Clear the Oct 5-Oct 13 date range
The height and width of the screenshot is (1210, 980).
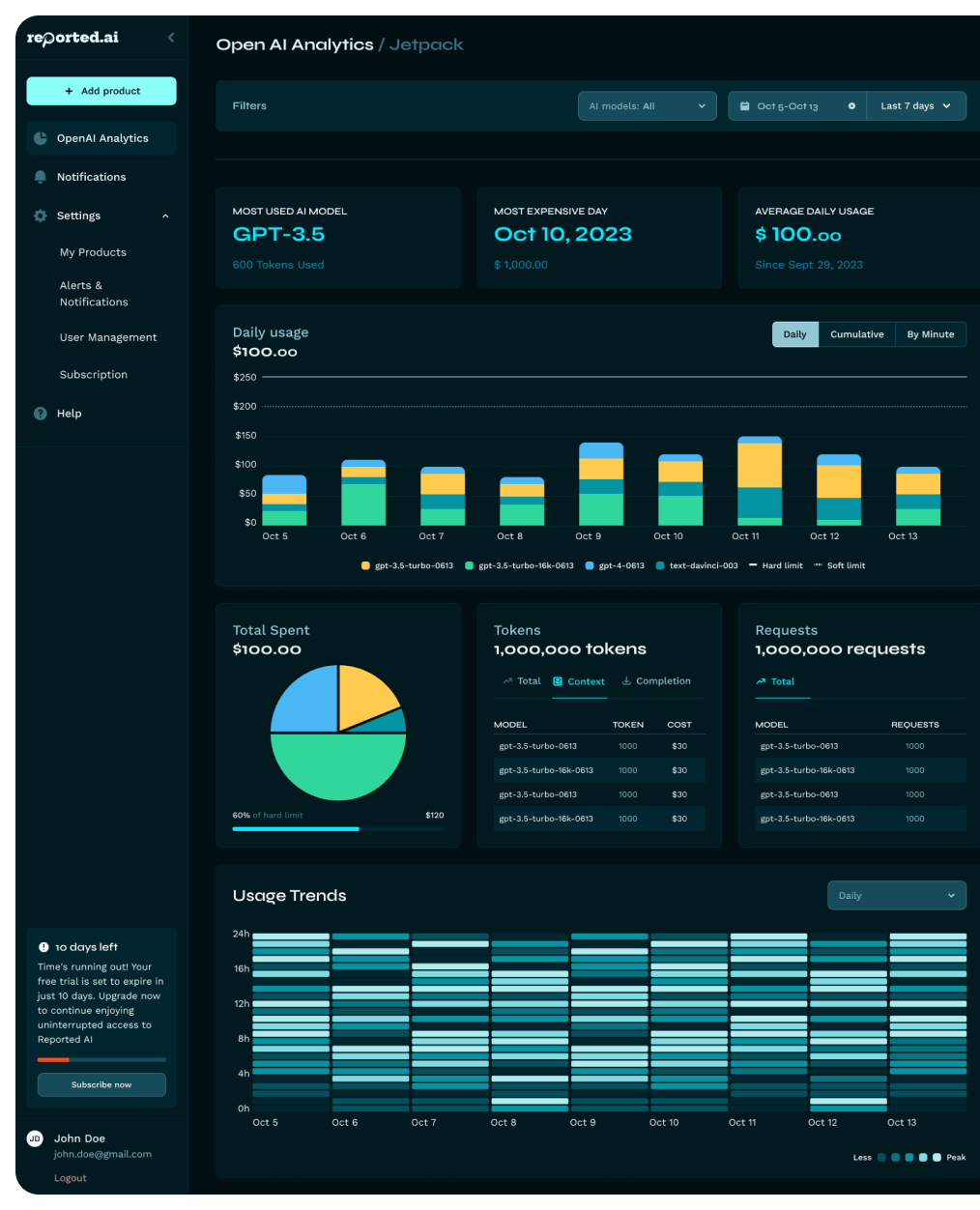(x=851, y=106)
